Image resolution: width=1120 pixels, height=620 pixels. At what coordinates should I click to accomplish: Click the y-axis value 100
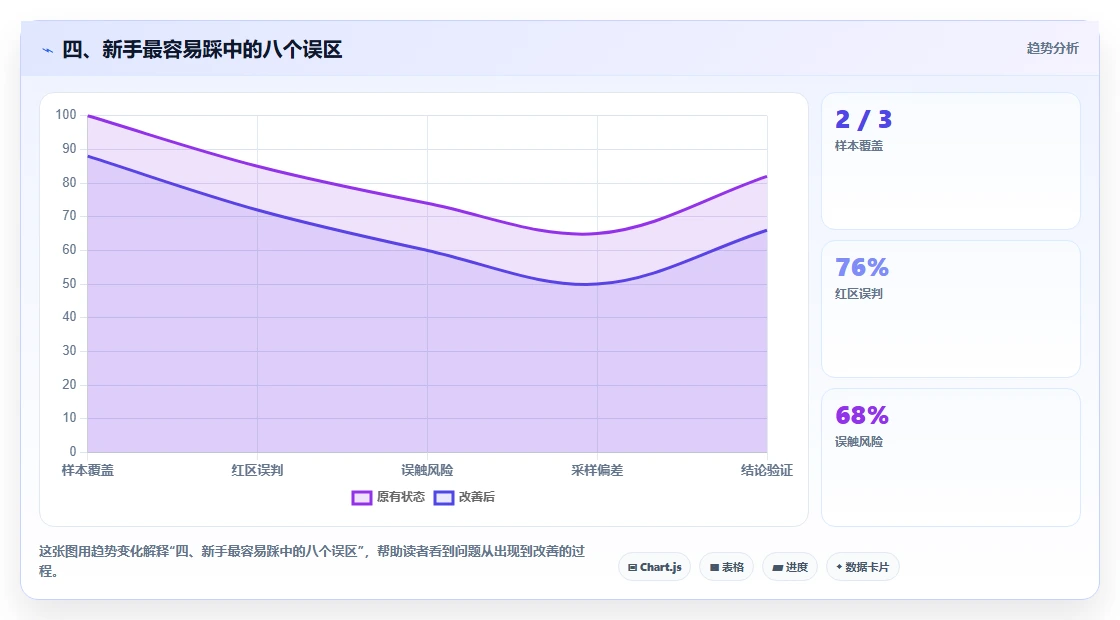point(66,114)
